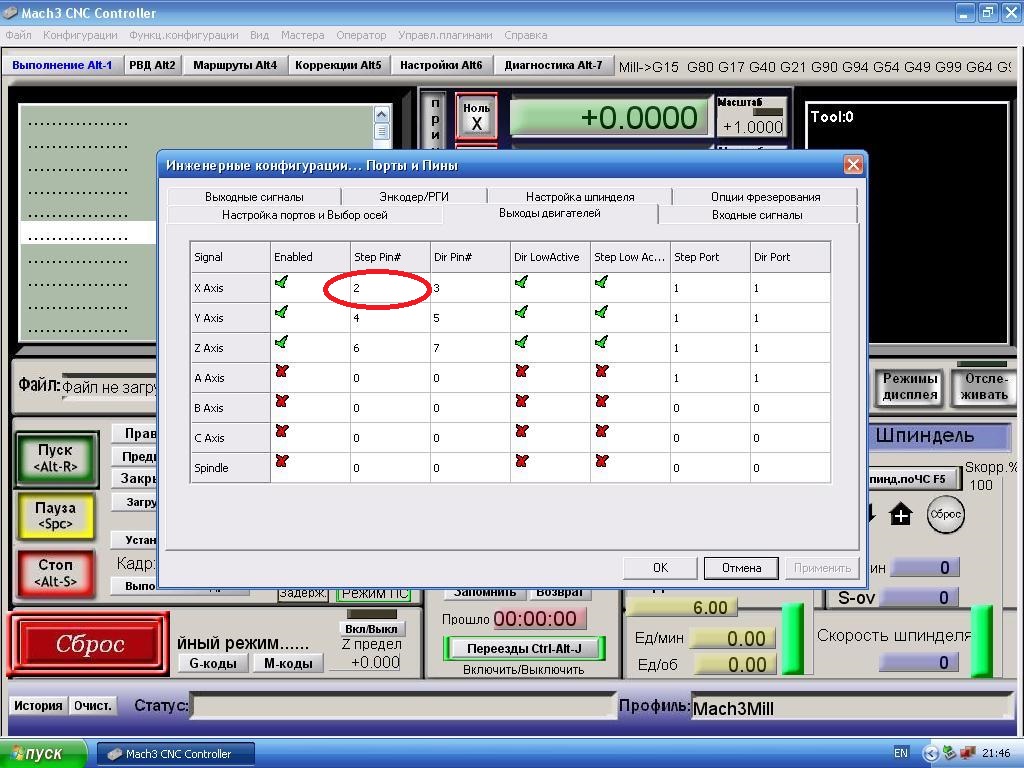Click Mach3 CNC Controller taskbar item
The height and width of the screenshot is (768, 1024).
pos(175,754)
